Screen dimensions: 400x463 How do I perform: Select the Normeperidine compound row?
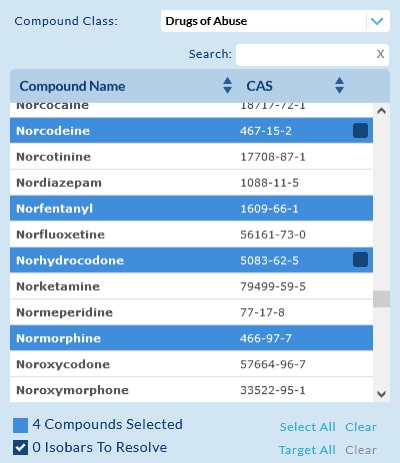point(191,312)
